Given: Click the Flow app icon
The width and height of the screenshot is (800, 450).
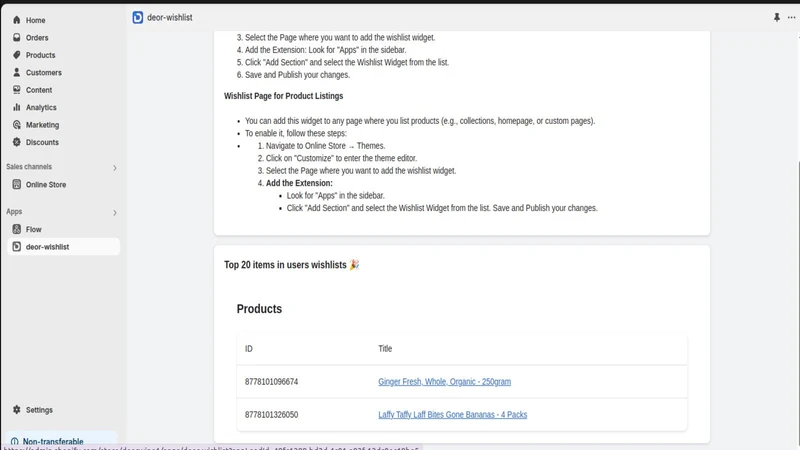Looking at the screenshot, I should click(17, 229).
